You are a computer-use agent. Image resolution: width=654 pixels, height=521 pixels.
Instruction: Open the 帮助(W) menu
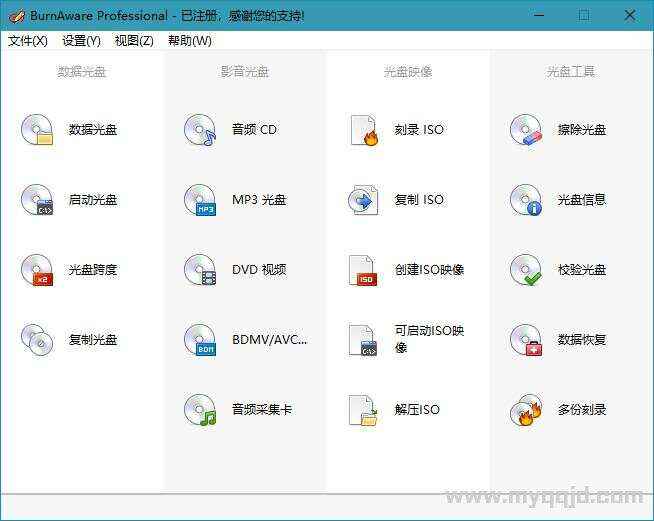[190, 41]
